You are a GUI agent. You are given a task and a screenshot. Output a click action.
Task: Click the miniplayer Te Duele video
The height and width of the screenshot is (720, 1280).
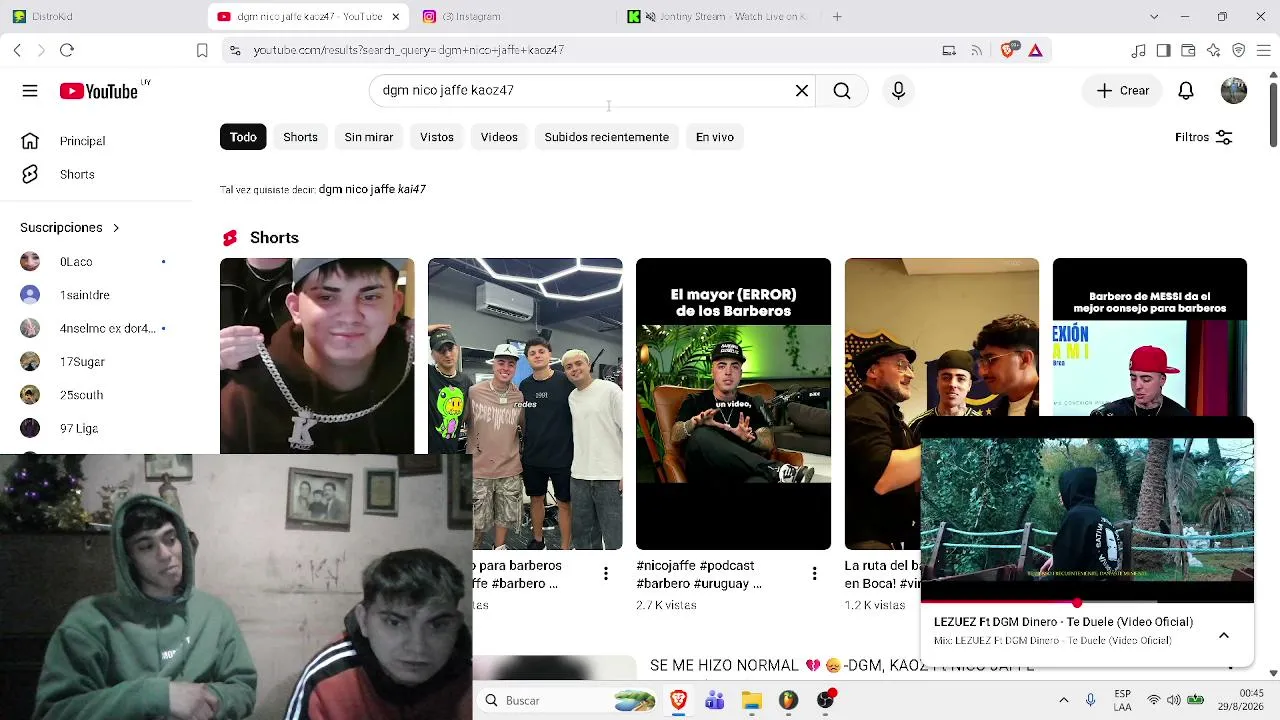1087,510
